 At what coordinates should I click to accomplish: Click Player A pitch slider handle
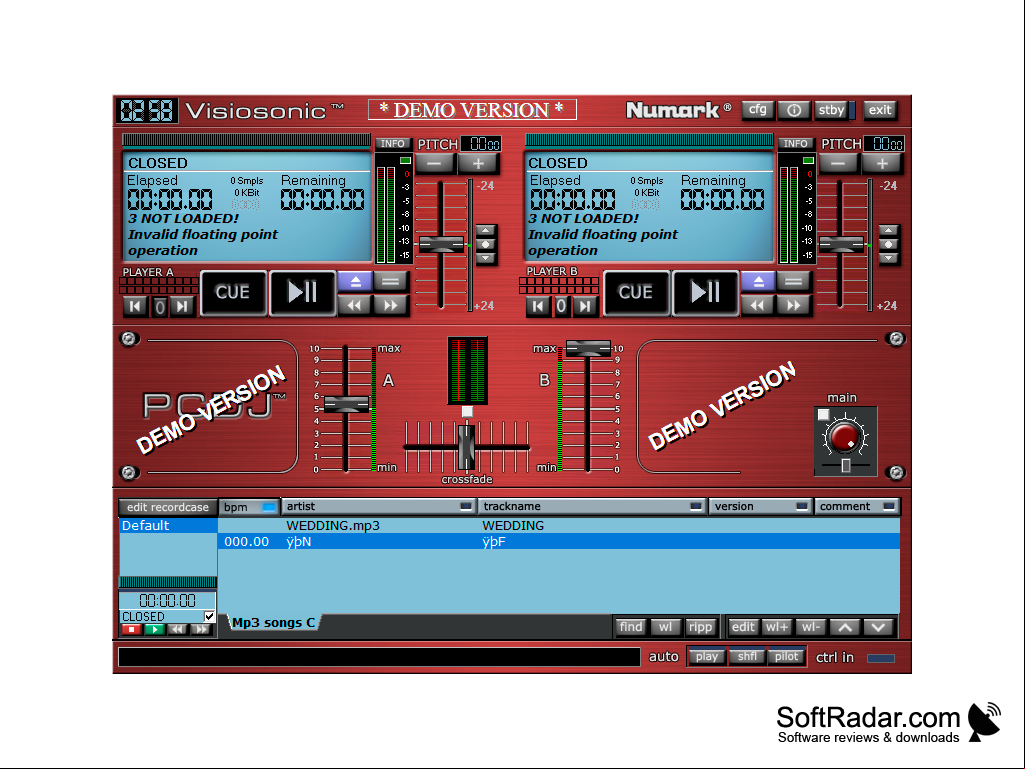click(x=441, y=245)
